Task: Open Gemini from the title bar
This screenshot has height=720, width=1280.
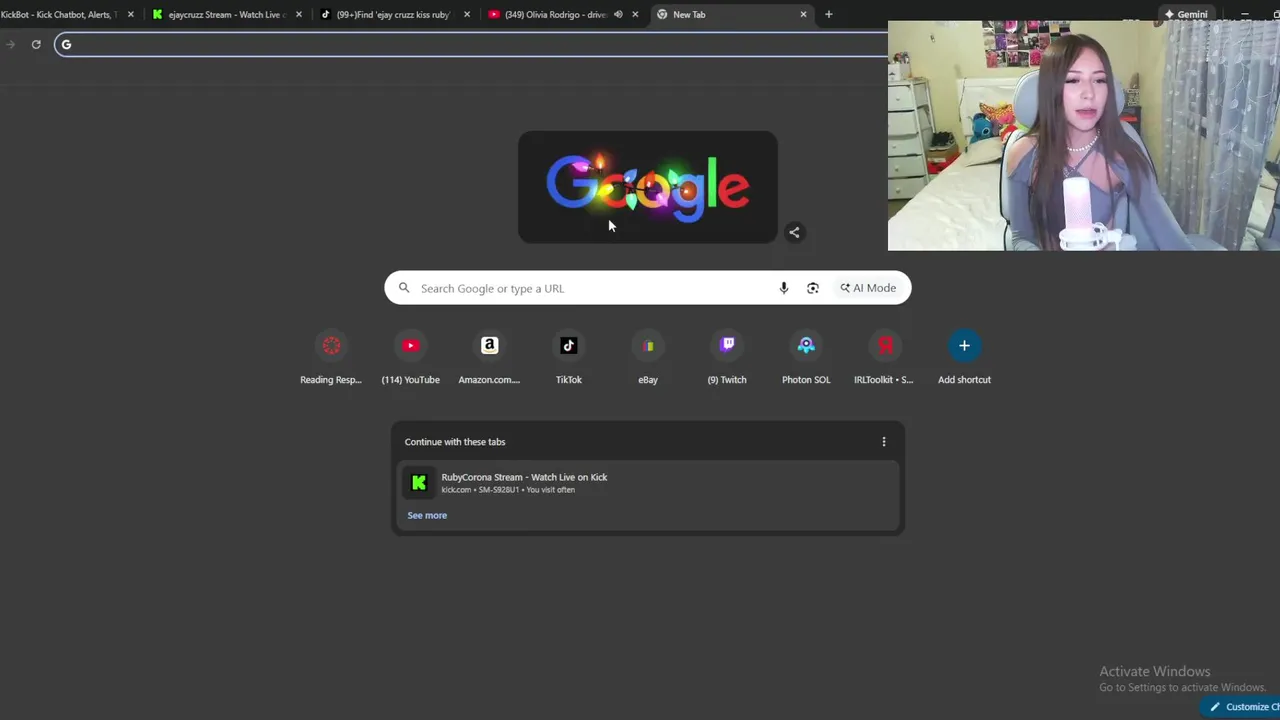Action: 1186,14
